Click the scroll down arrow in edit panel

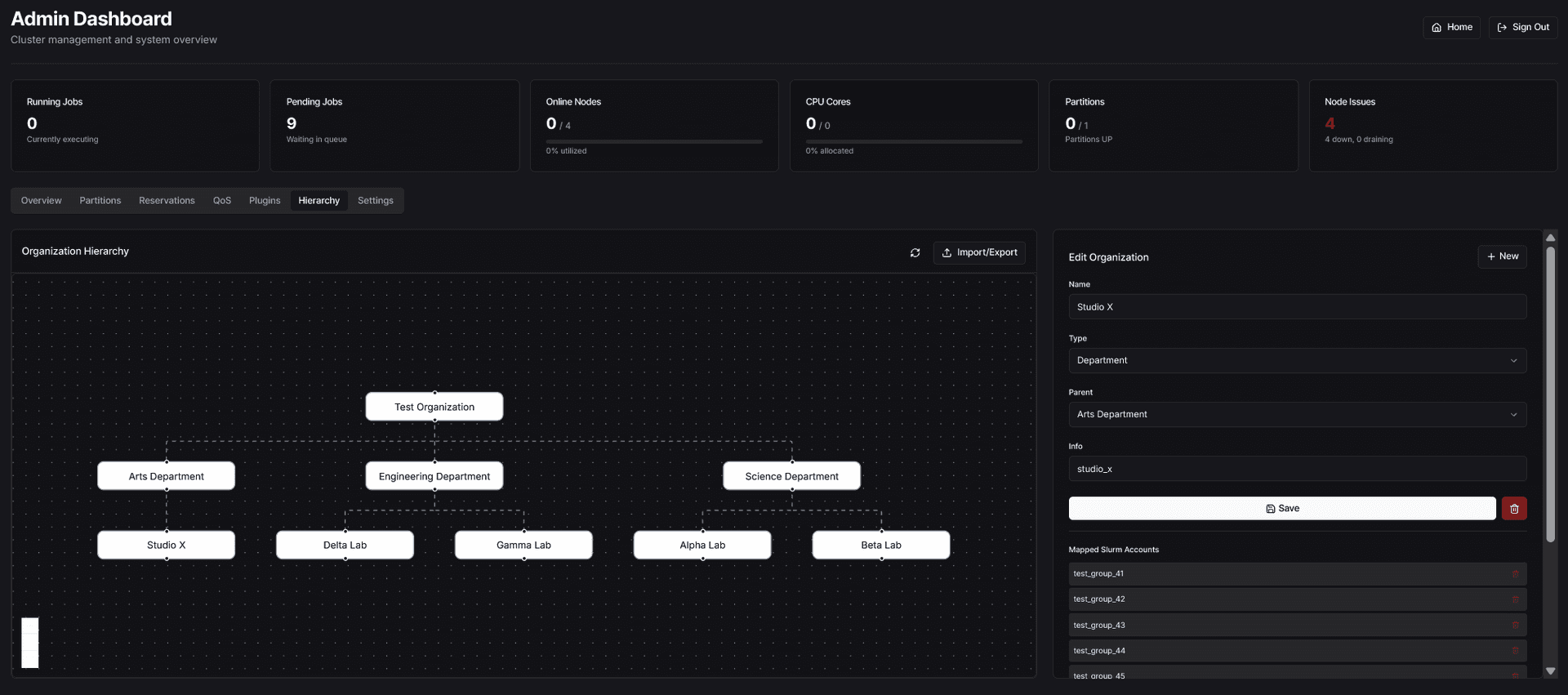click(x=1550, y=671)
